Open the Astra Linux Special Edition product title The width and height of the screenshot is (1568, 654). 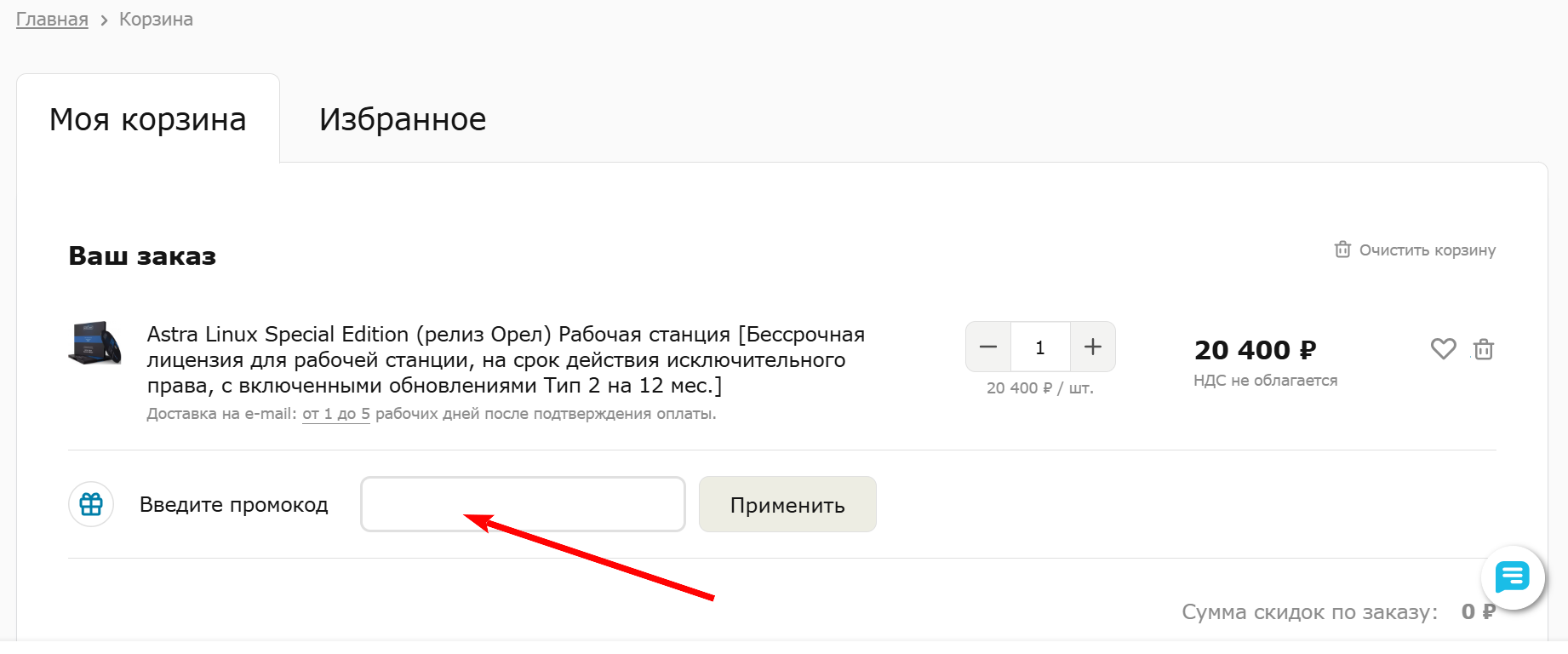point(506,359)
